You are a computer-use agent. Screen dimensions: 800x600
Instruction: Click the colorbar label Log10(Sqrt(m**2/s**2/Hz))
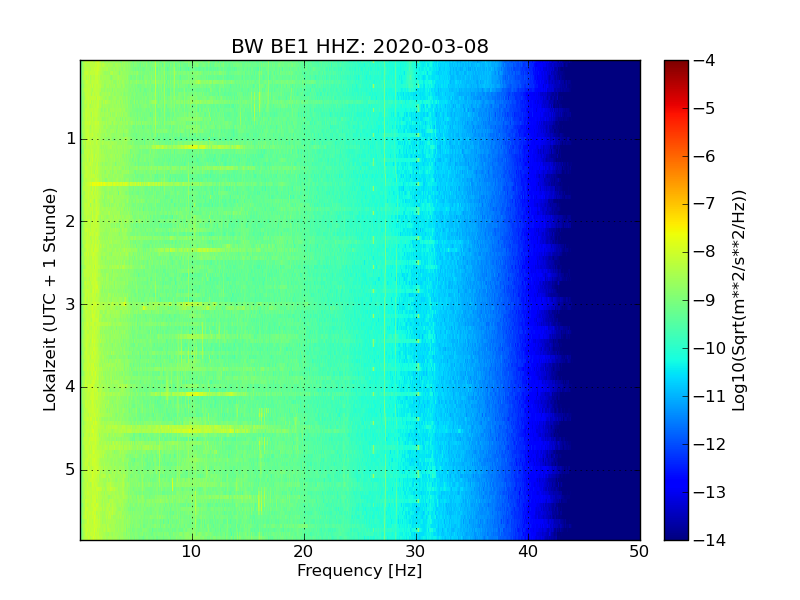pos(738,301)
